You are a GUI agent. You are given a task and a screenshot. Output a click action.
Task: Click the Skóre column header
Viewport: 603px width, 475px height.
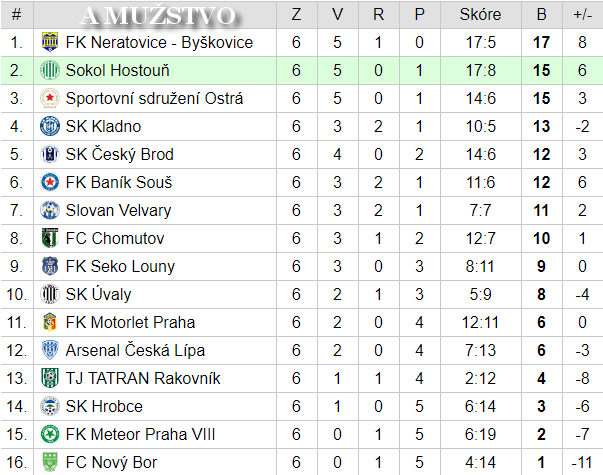tap(481, 15)
